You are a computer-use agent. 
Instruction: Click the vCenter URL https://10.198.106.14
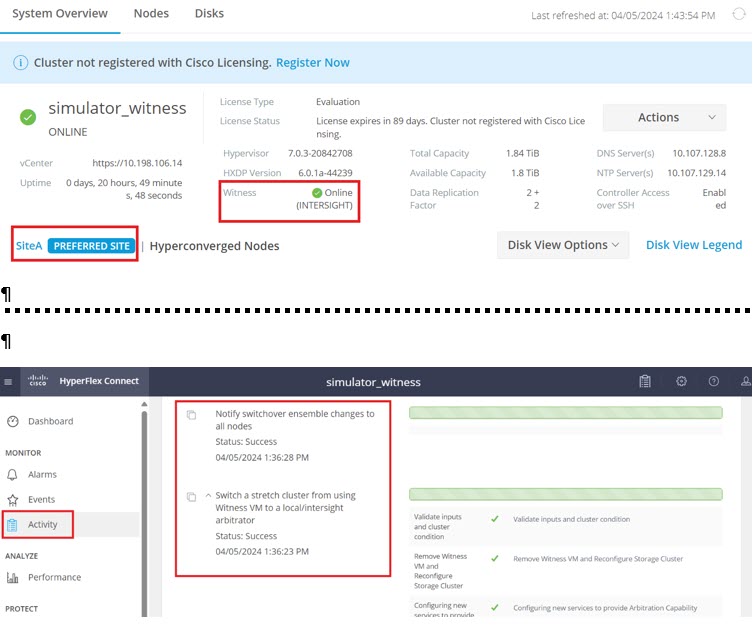137,163
